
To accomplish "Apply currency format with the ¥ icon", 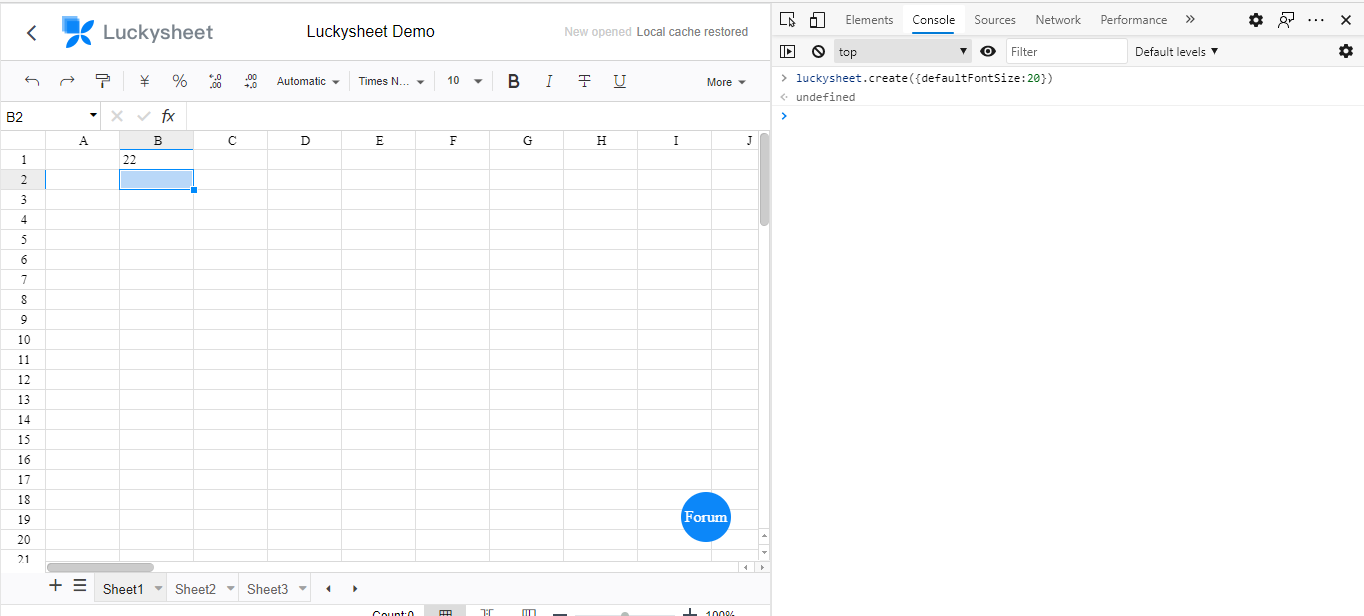I will (x=144, y=82).
